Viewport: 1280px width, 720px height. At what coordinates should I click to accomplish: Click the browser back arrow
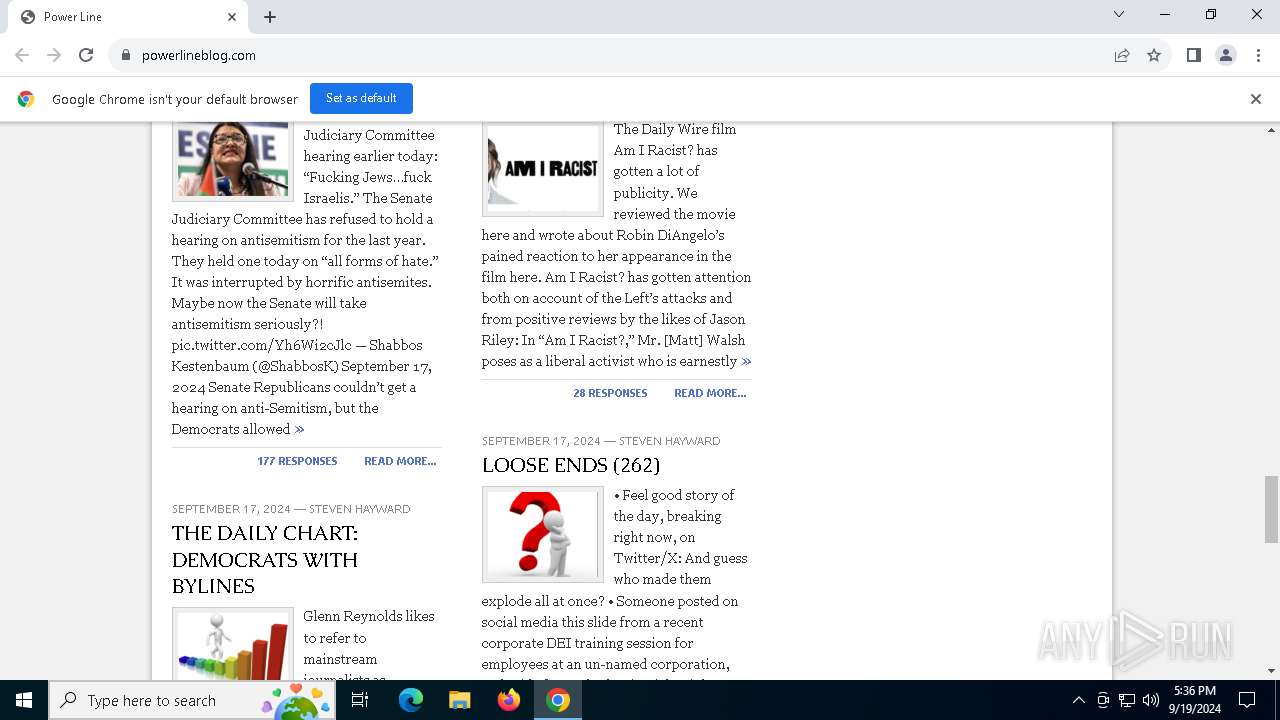(22, 55)
